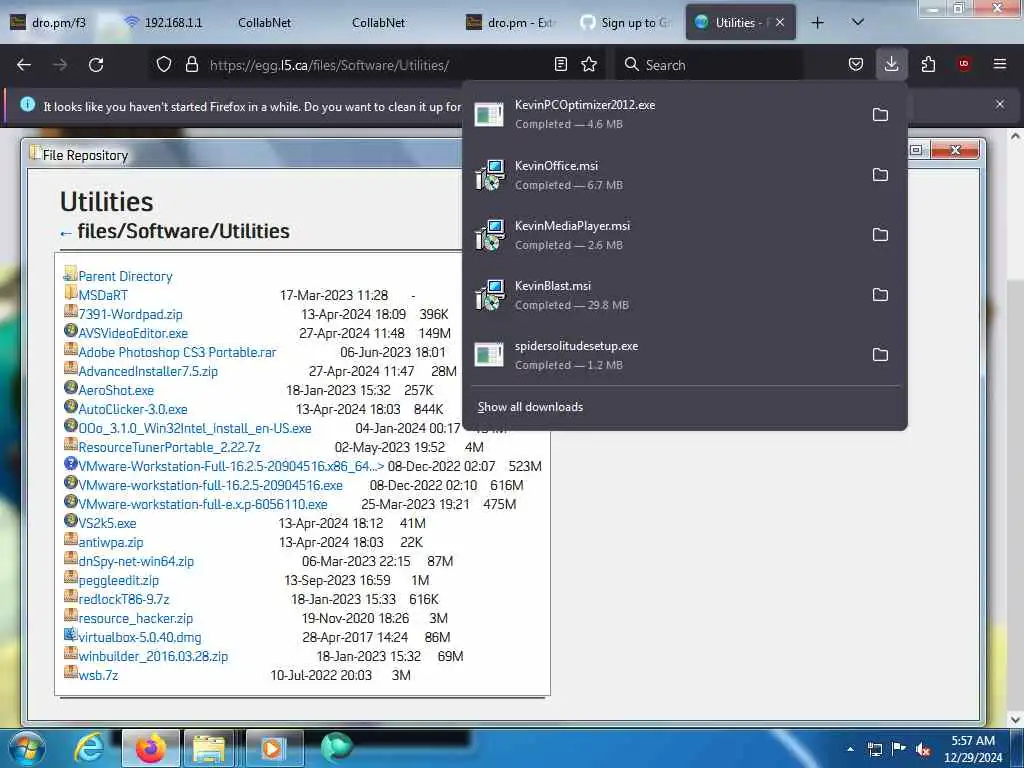Open the spidersolitudesetup.exe download entry
Screen dimensions: 1024x768
663,355
